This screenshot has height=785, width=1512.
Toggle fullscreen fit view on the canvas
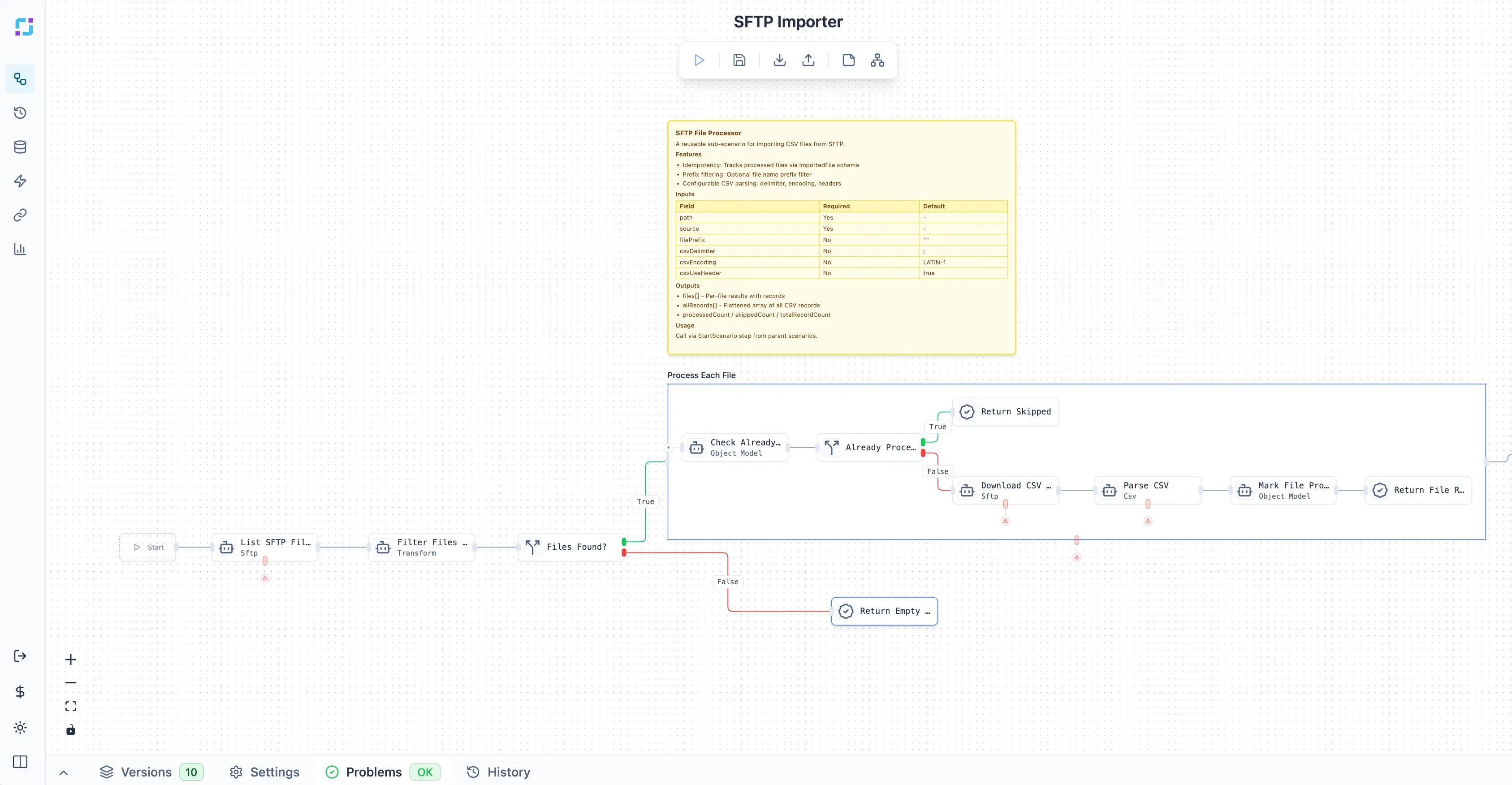click(70, 706)
